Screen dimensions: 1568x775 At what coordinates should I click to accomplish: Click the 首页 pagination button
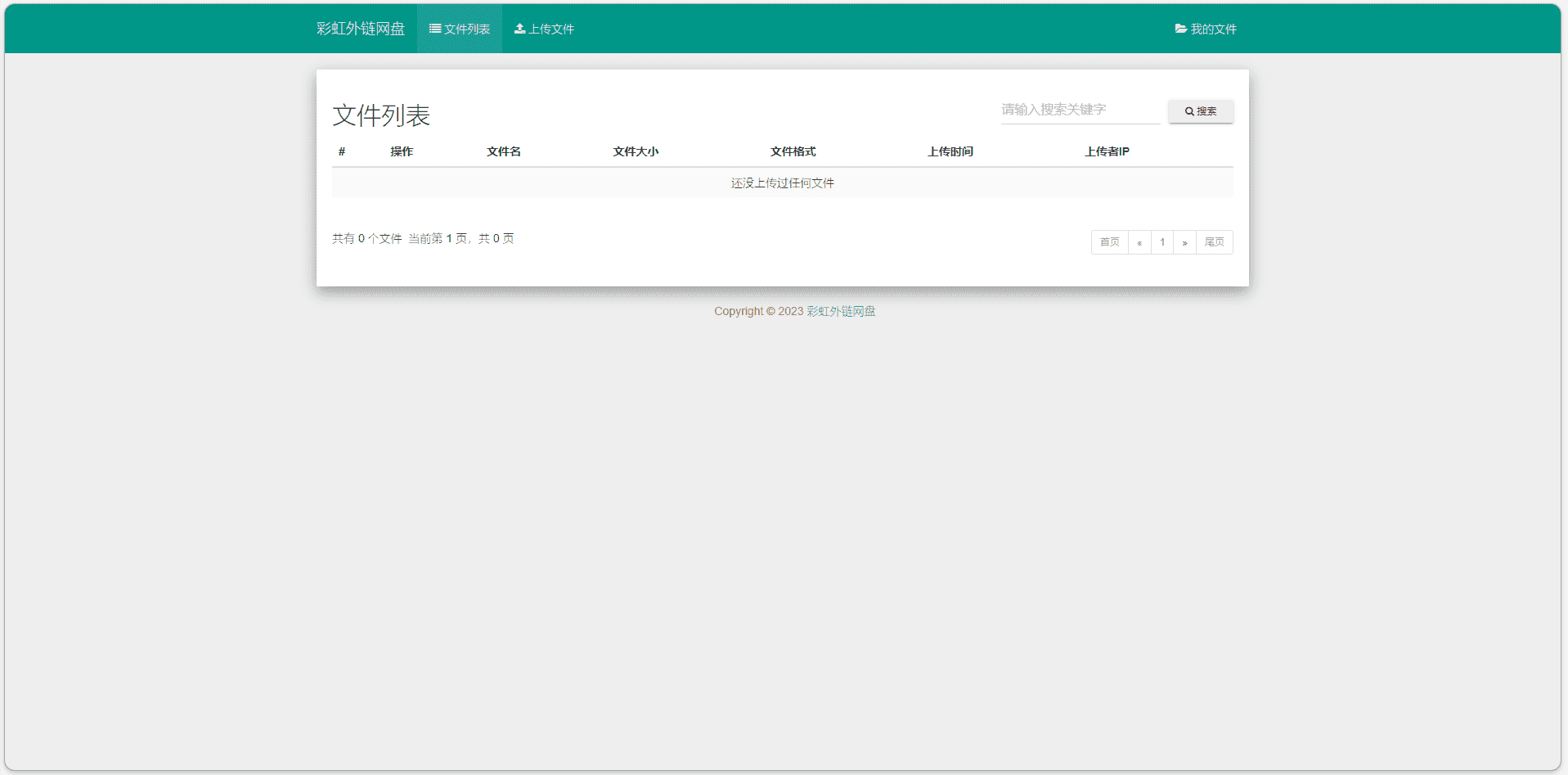click(1109, 241)
